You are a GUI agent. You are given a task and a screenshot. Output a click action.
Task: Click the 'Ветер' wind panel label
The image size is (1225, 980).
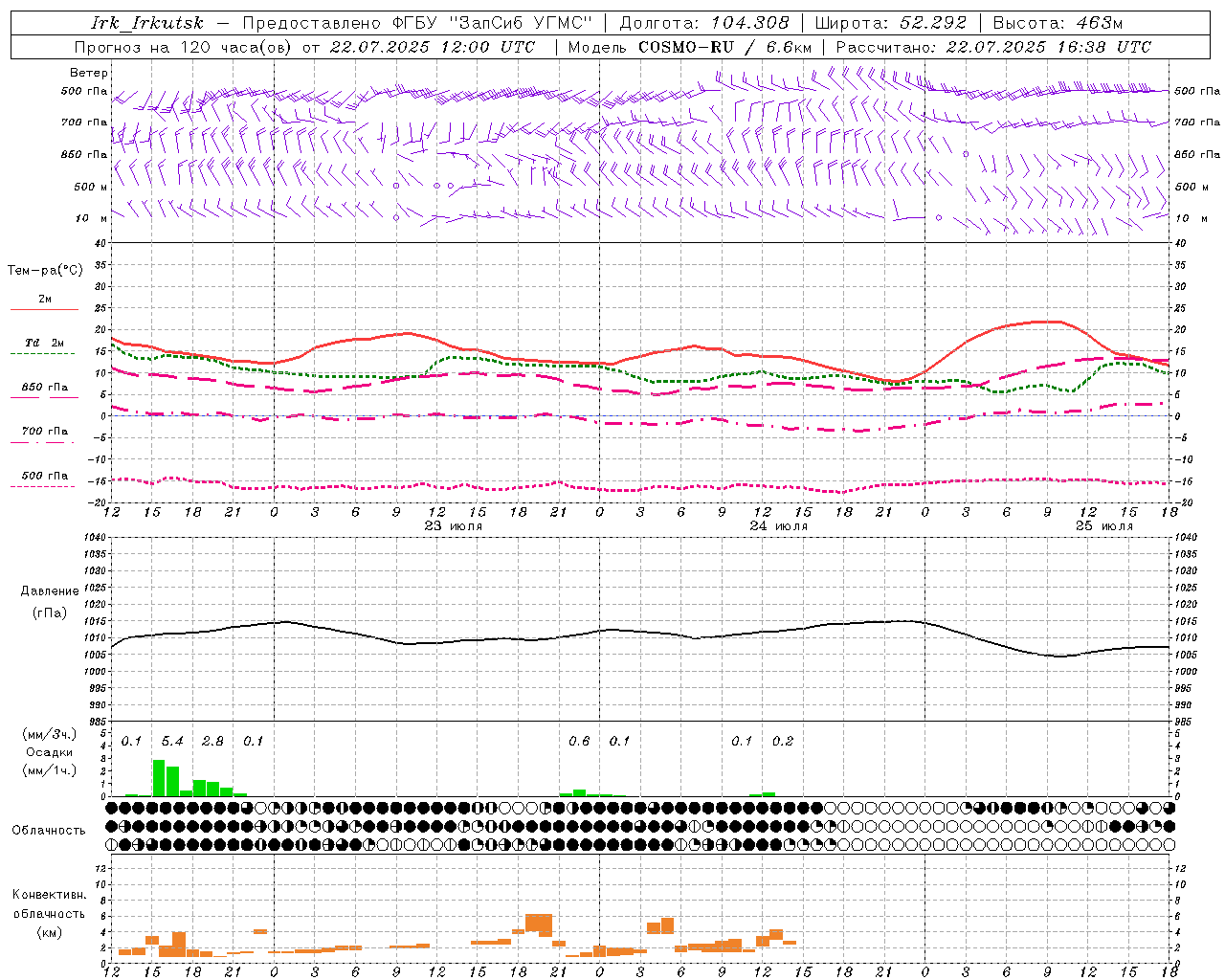point(89,73)
